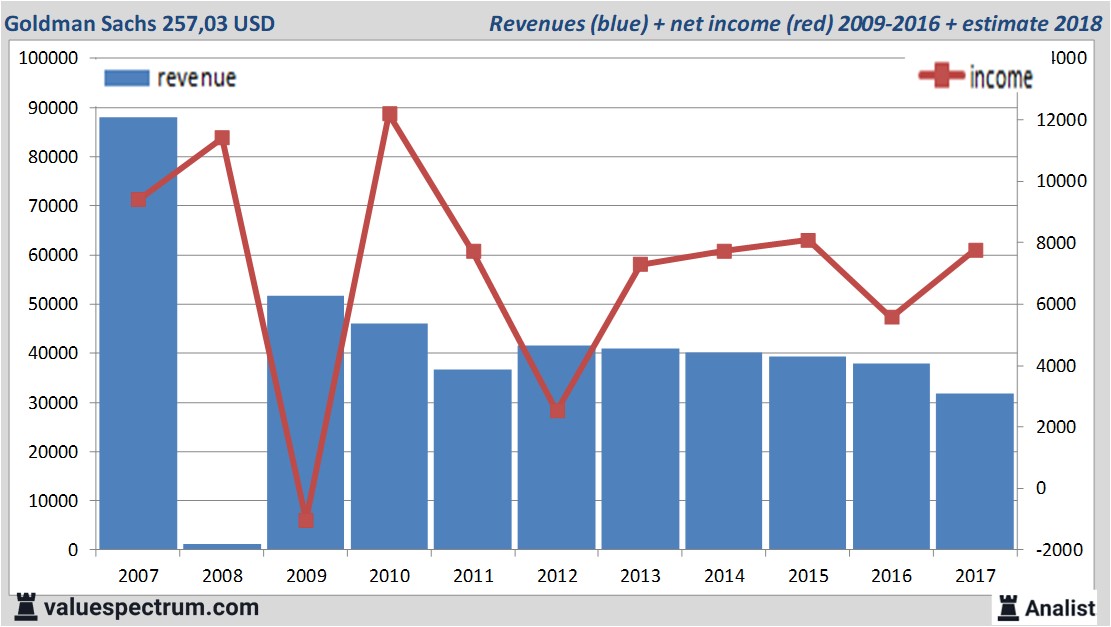The width and height of the screenshot is (1111, 627).
Task: Select the 2009 negative income data point
Action: pyautogui.click(x=306, y=520)
